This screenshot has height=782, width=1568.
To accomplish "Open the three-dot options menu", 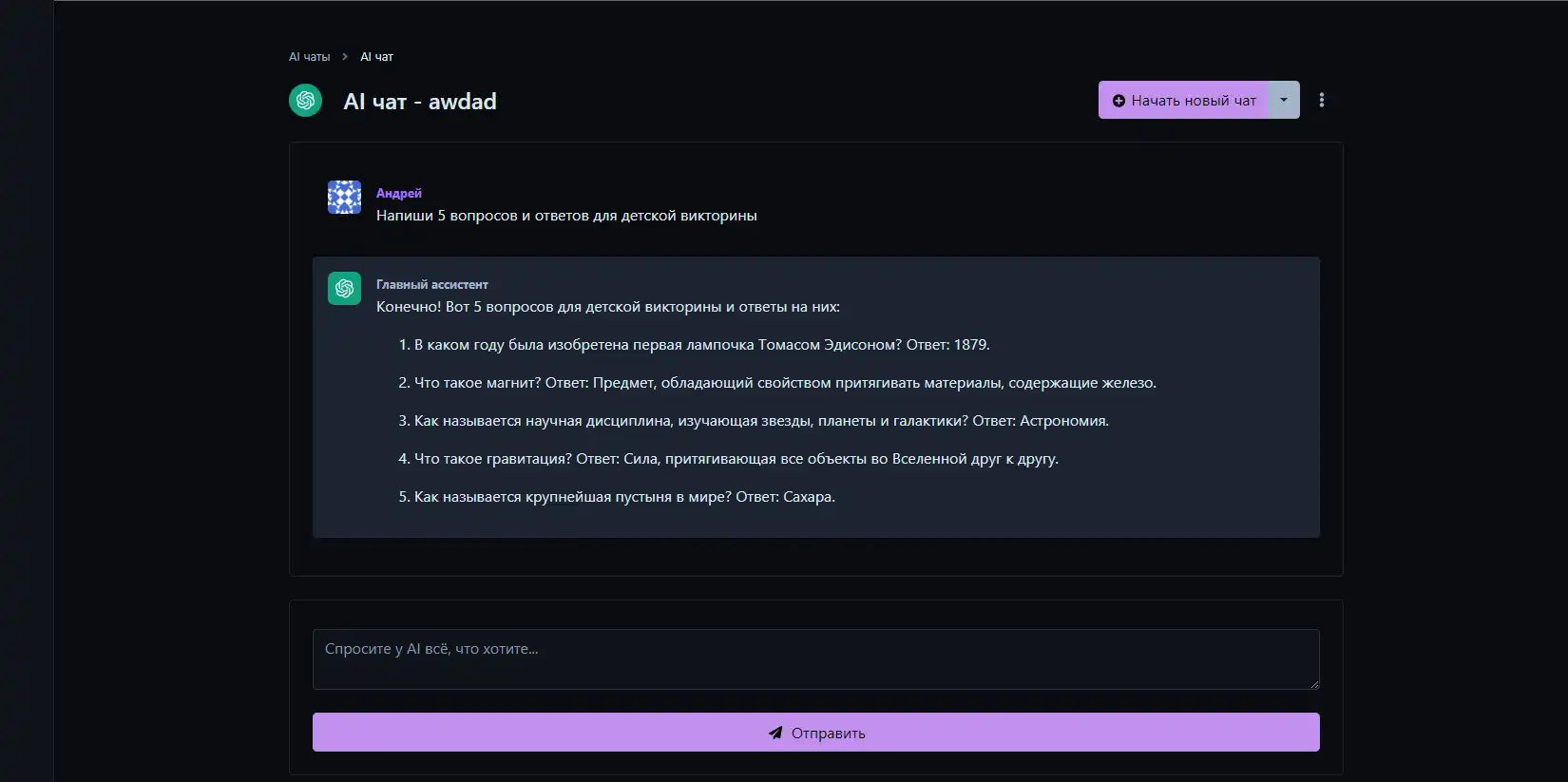I will [1321, 100].
